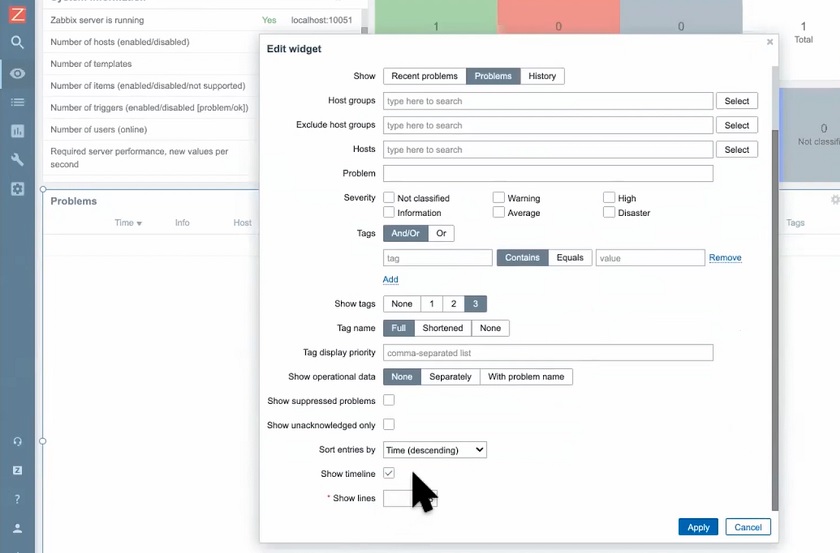Select History in Show options
The width and height of the screenshot is (840, 553).
click(x=542, y=76)
